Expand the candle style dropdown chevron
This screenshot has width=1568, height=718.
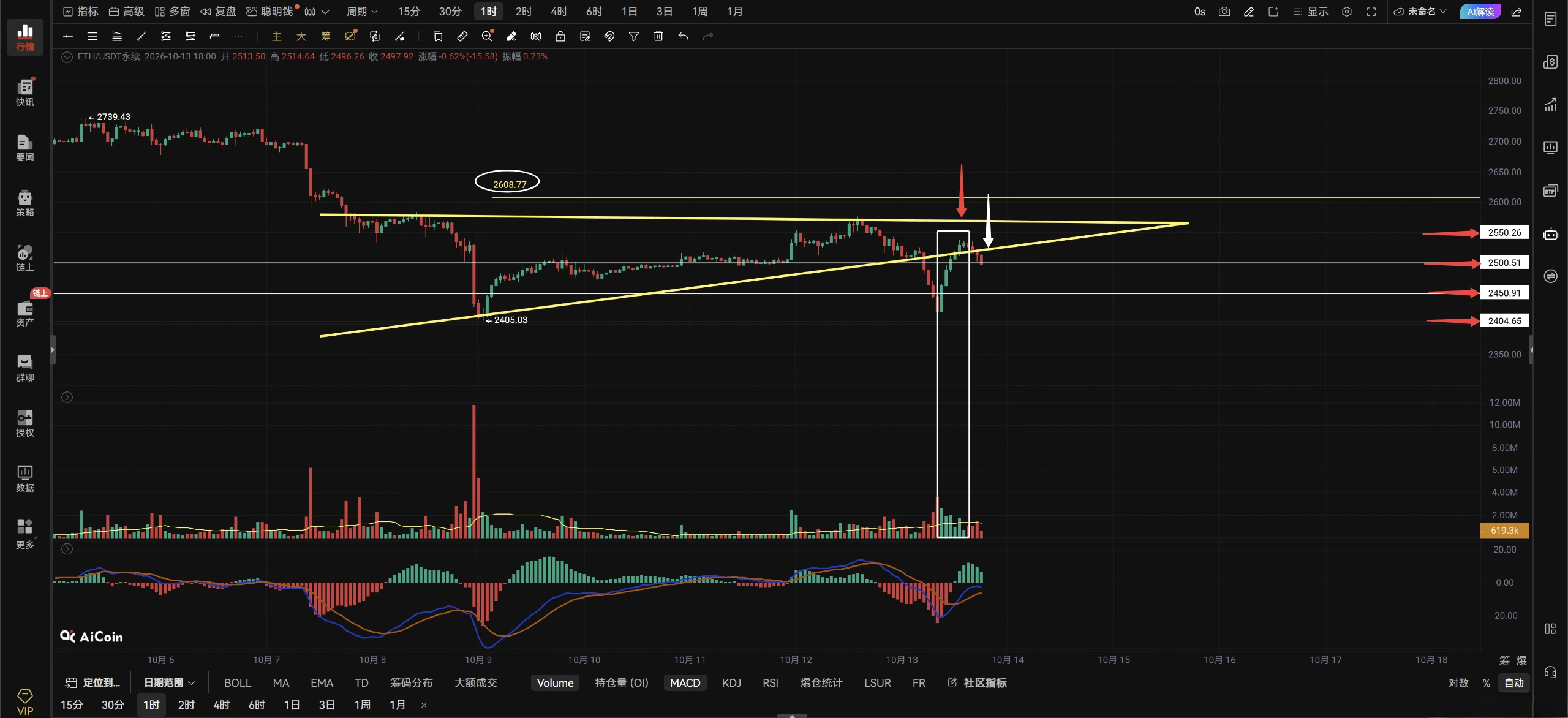[x=325, y=12]
